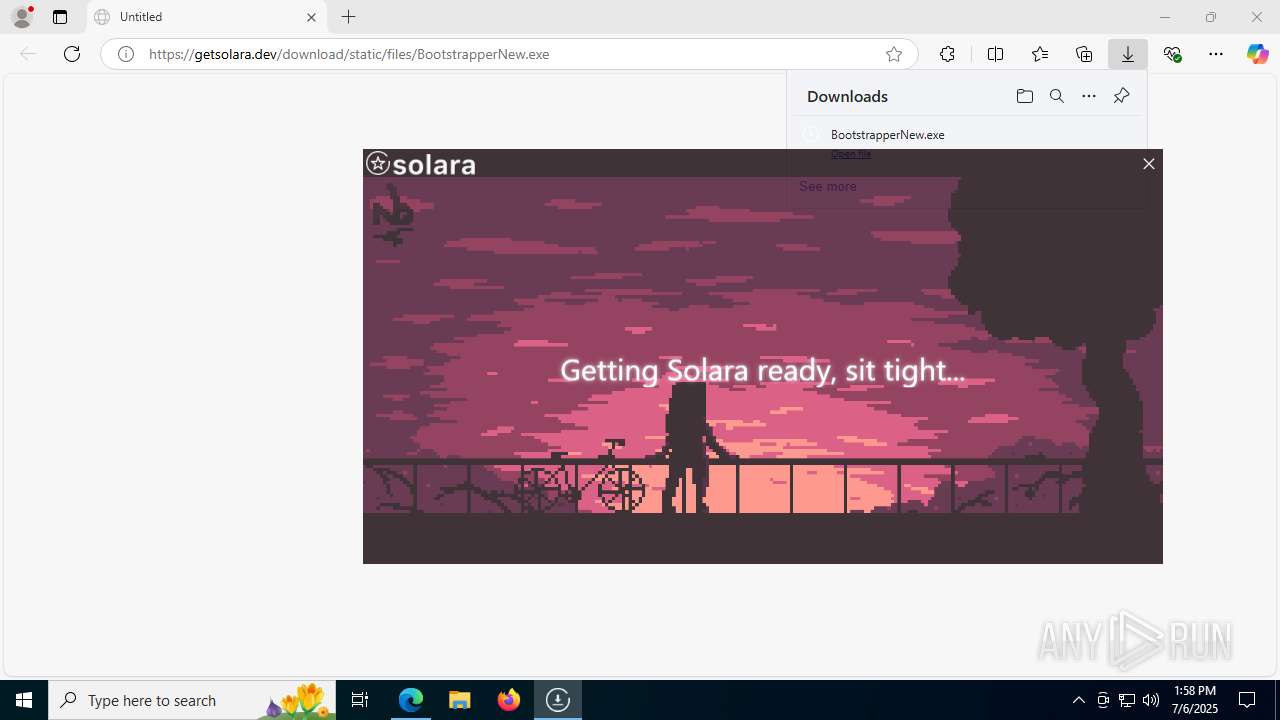Open File Explorer from taskbar
The height and width of the screenshot is (720, 1280).
[460, 700]
